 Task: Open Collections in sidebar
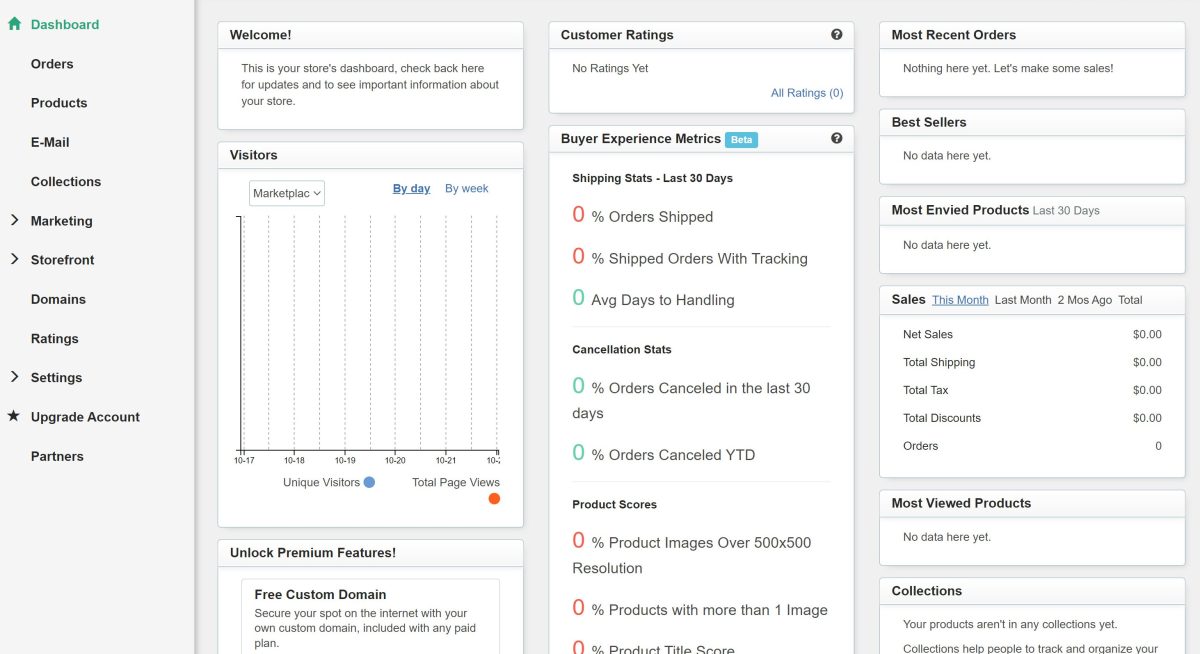[66, 181]
